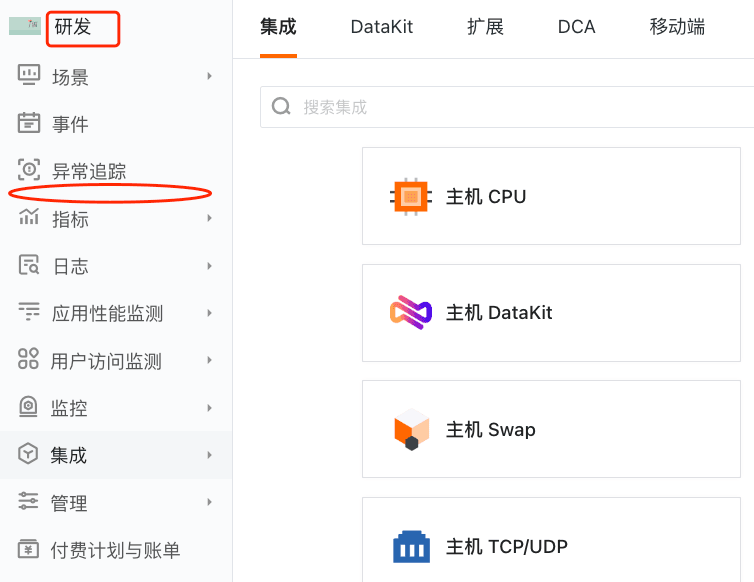The width and height of the screenshot is (754, 582).
Task: Click the 场景 monitor icon in sidebar
Action: coord(29,75)
